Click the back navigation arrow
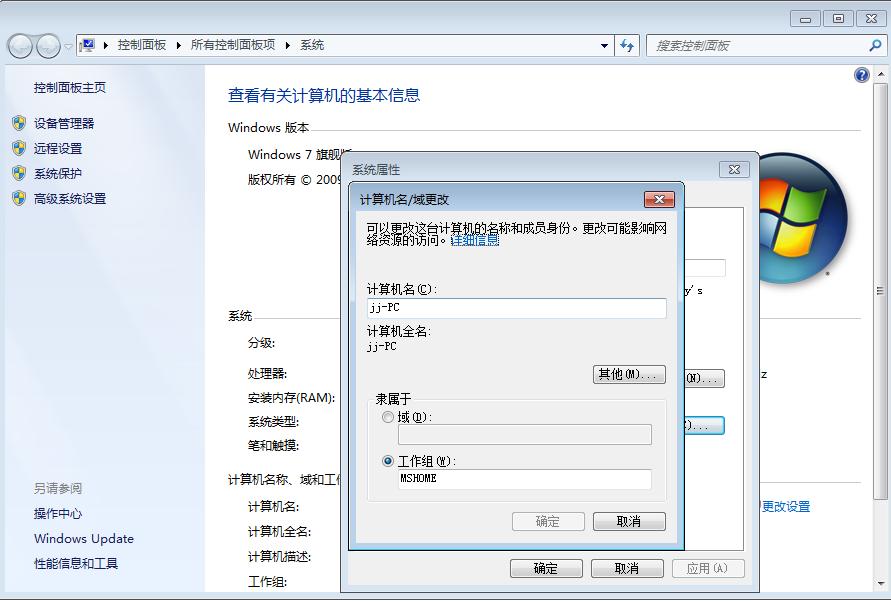Screen dimensions: 891x603 pos(21,45)
